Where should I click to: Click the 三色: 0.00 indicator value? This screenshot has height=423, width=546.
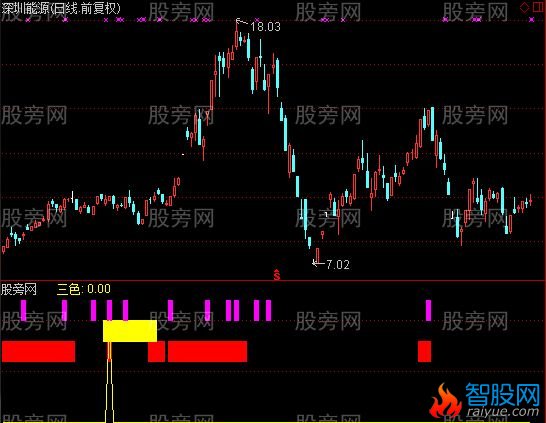point(84,289)
